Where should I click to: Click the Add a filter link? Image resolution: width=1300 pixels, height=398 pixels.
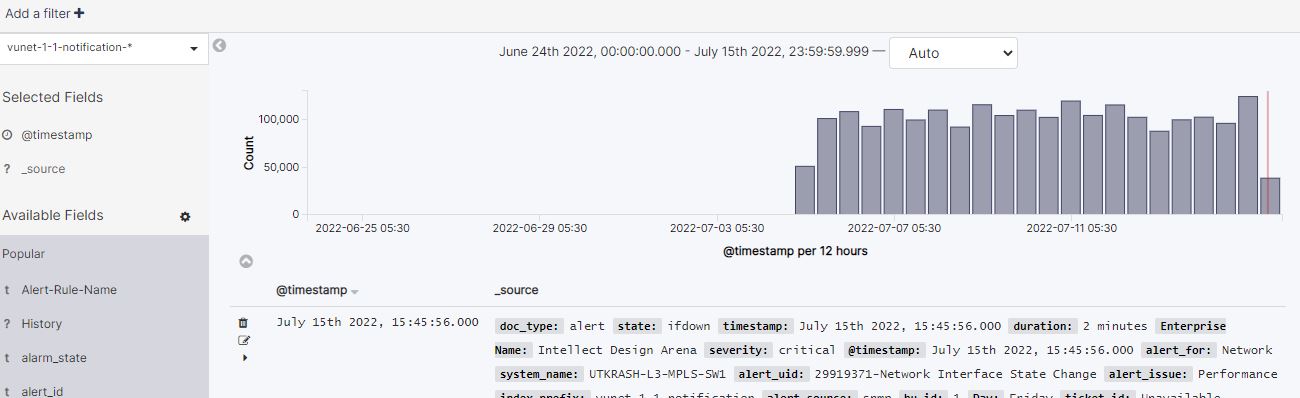tap(38, 14)
